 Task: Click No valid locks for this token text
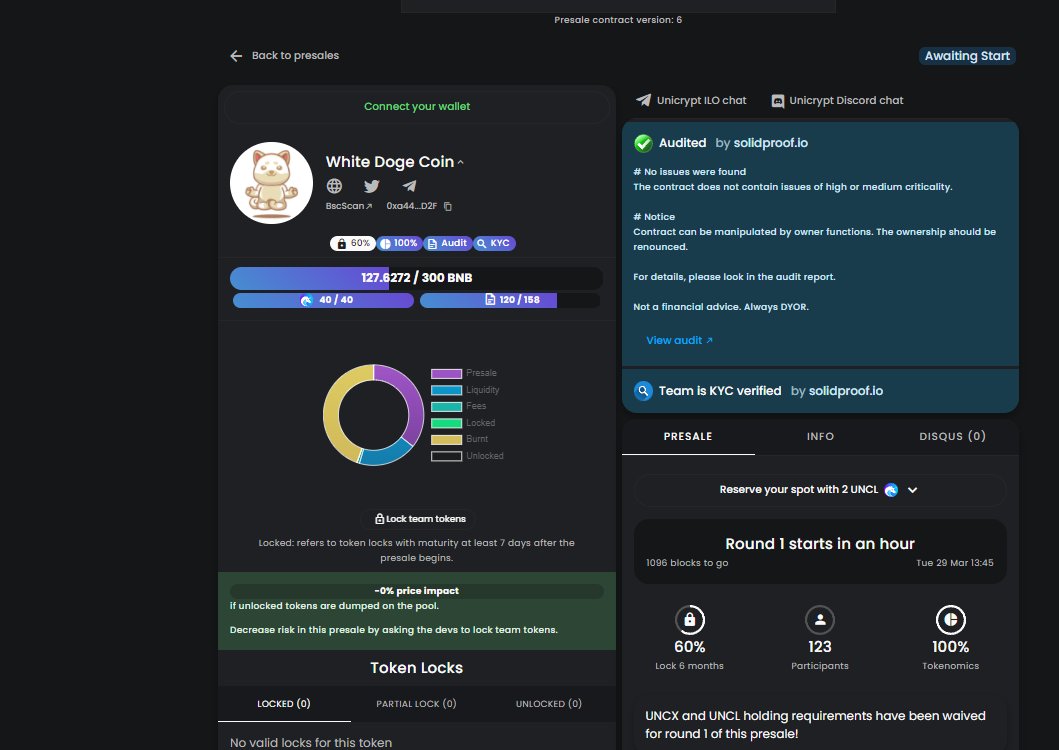tap(311, 743)
